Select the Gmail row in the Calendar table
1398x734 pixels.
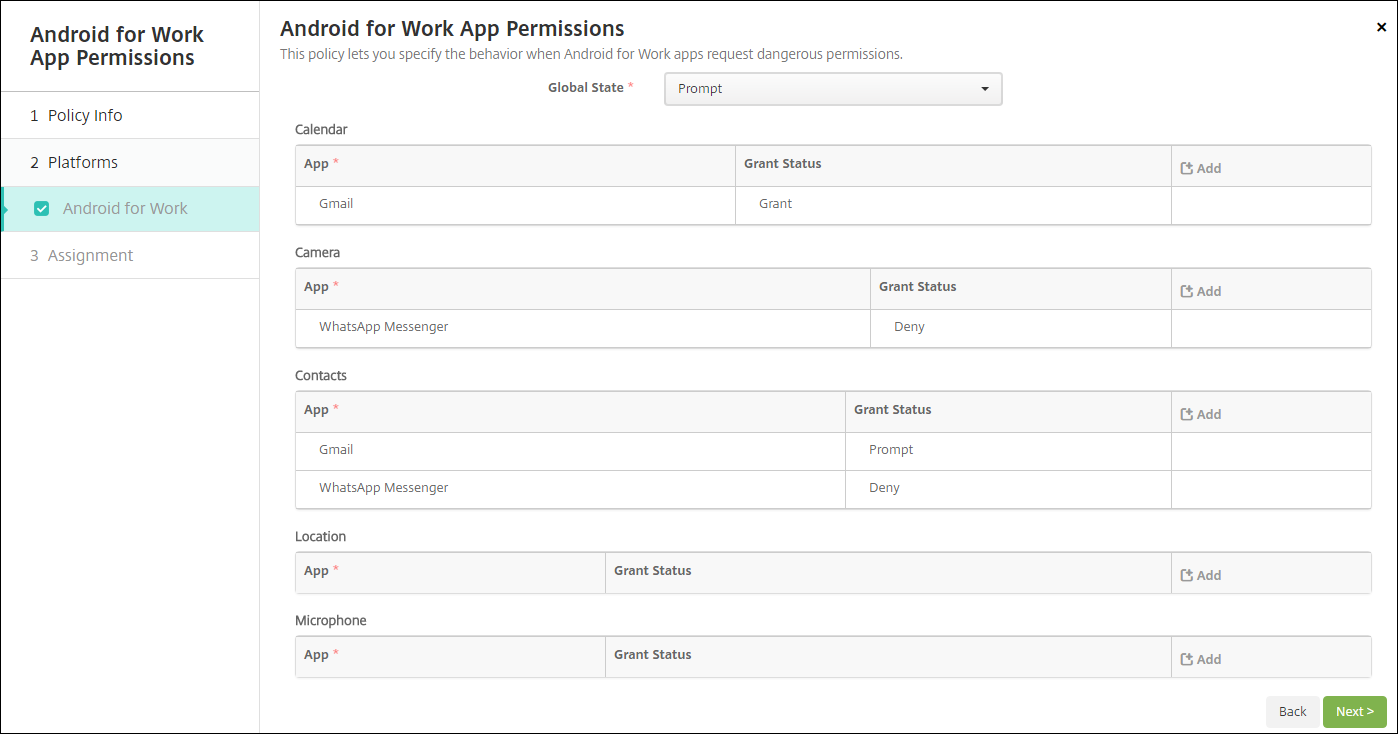tap(336, 204)
